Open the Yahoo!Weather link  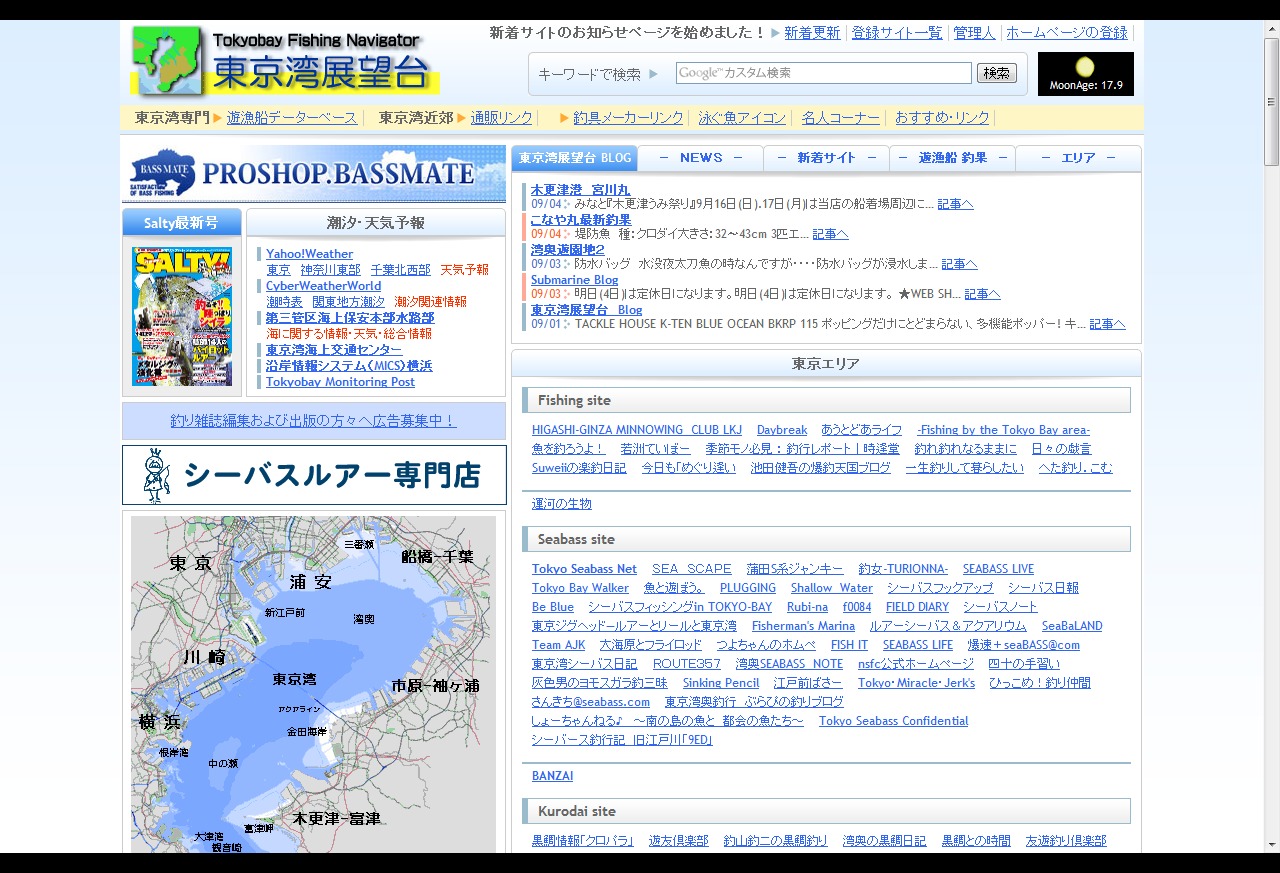(309, 254)
